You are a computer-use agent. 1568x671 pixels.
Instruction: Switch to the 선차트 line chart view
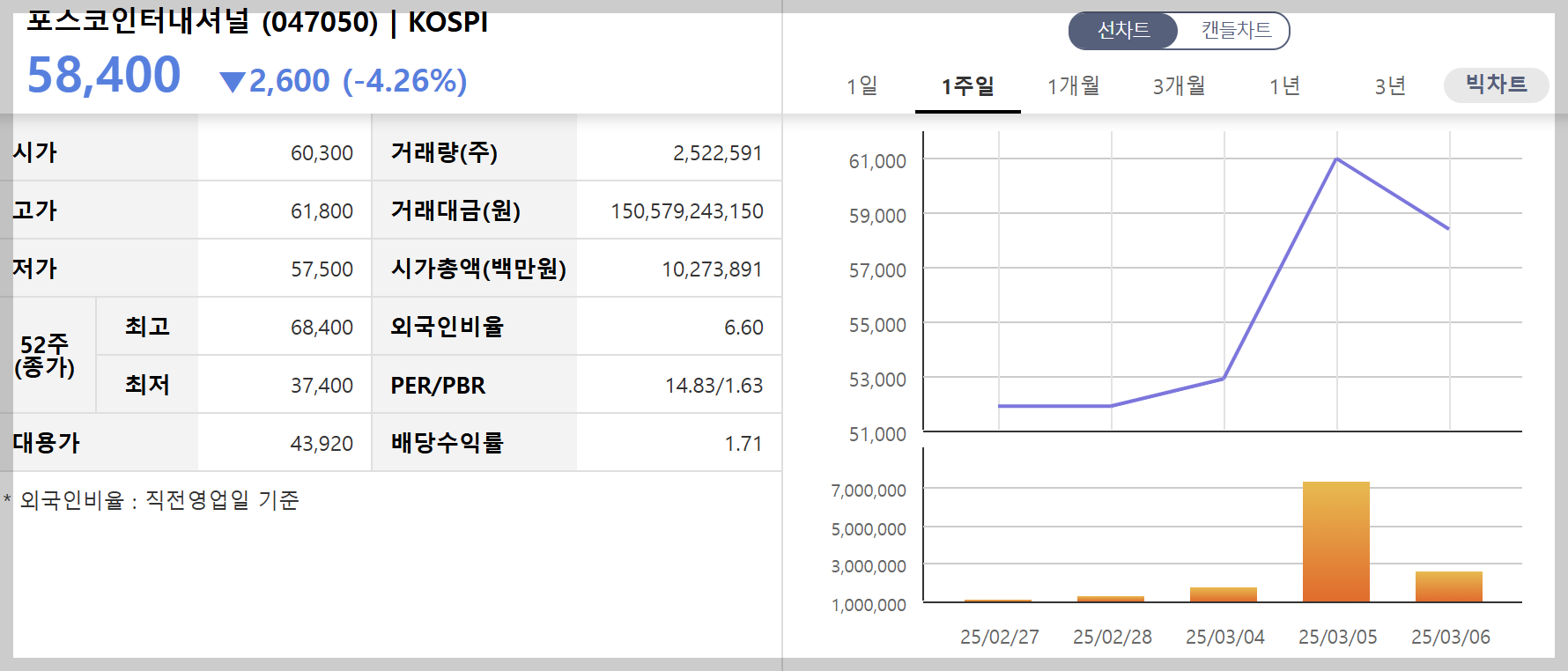click(1123, 31)
